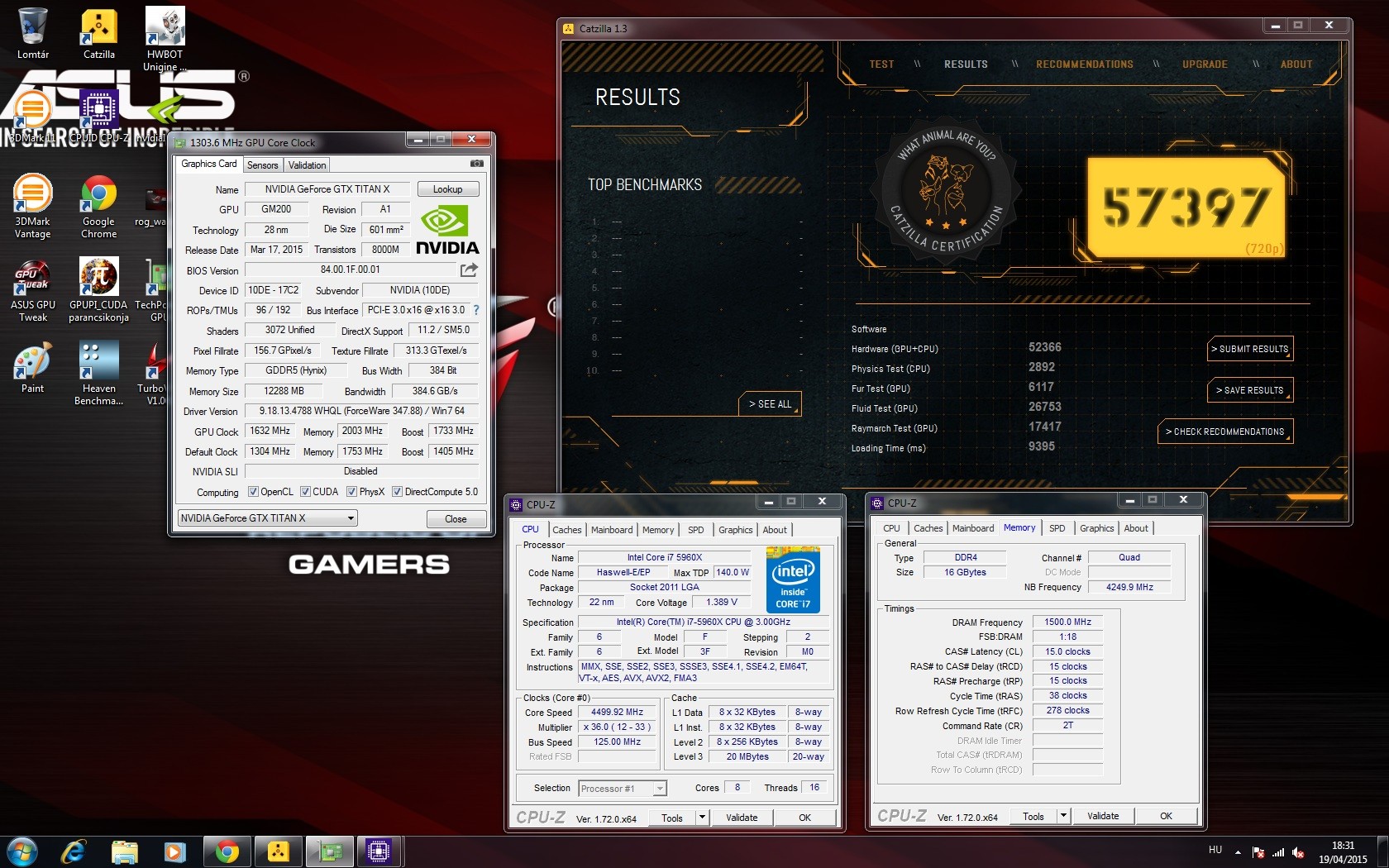Switch to the Validation tab in GPU-Z

pos(307,165)
